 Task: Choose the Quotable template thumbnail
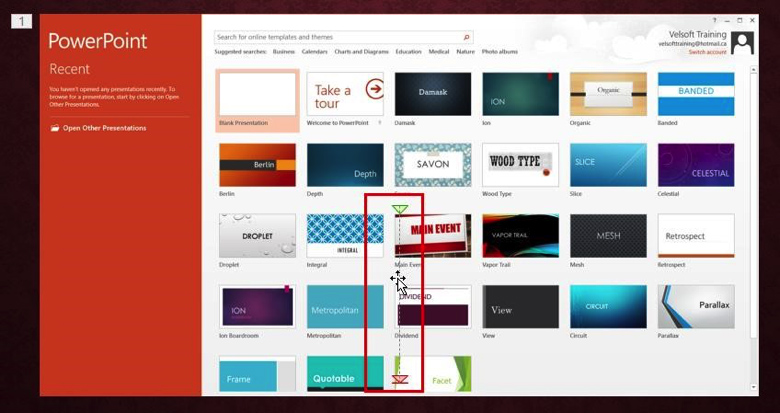coord(345,374)
